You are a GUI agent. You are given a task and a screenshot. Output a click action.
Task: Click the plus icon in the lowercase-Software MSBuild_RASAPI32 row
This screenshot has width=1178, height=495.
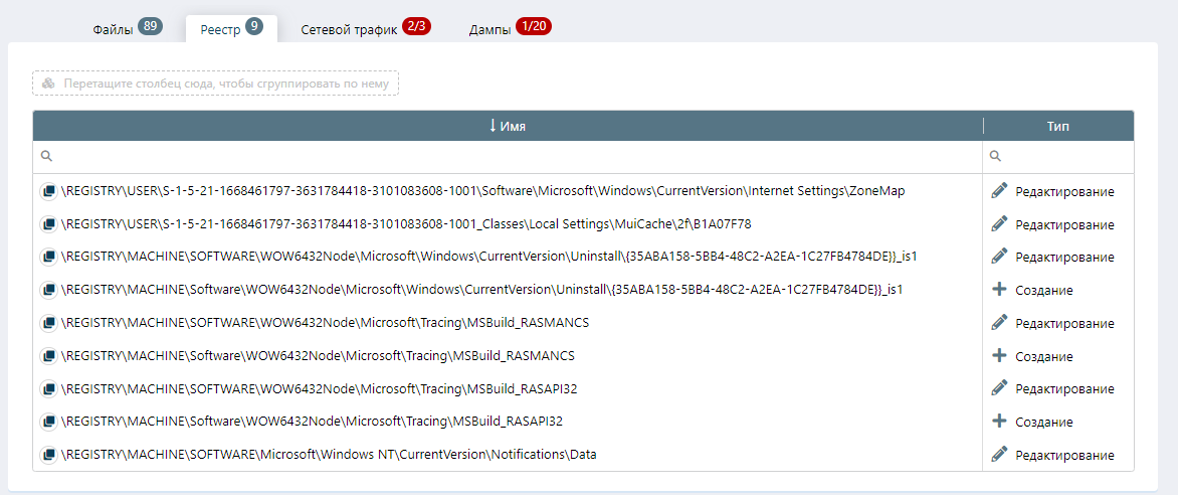[x=999, y=422]
